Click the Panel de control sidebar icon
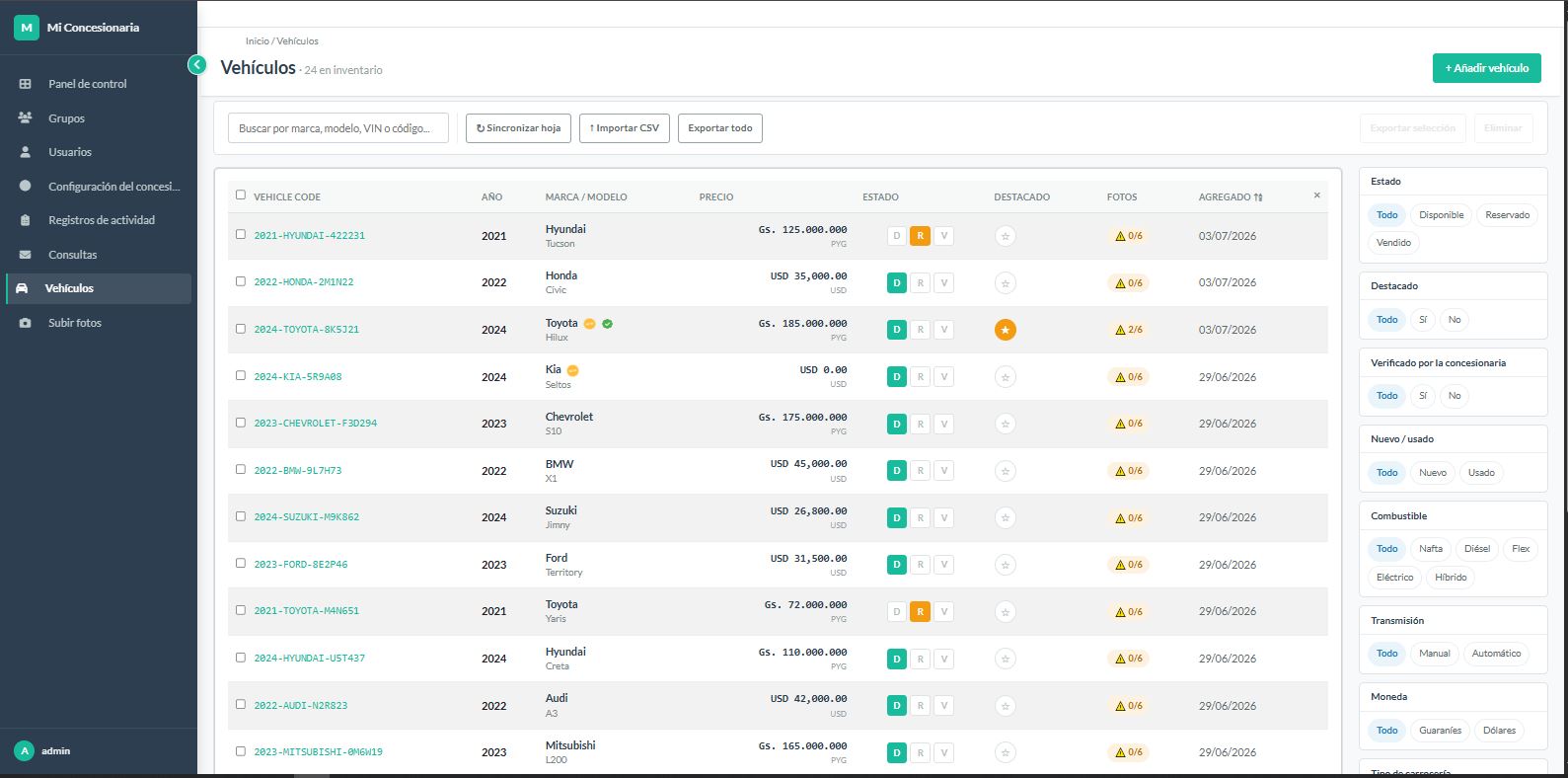The image size is (1568, 778). coord(26,84)
